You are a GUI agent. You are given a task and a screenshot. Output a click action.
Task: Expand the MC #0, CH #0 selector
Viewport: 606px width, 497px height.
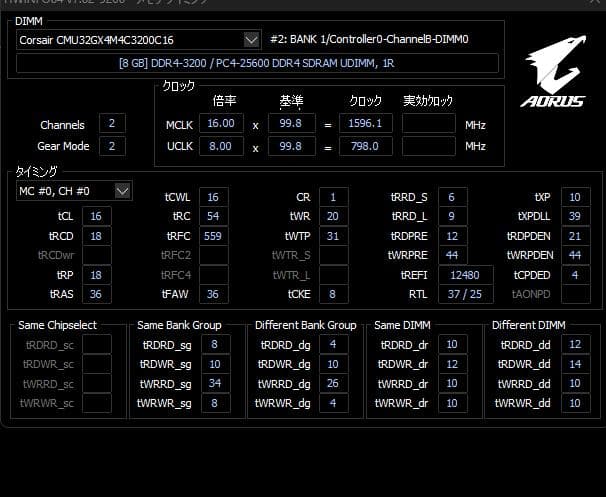coord(74,191)
